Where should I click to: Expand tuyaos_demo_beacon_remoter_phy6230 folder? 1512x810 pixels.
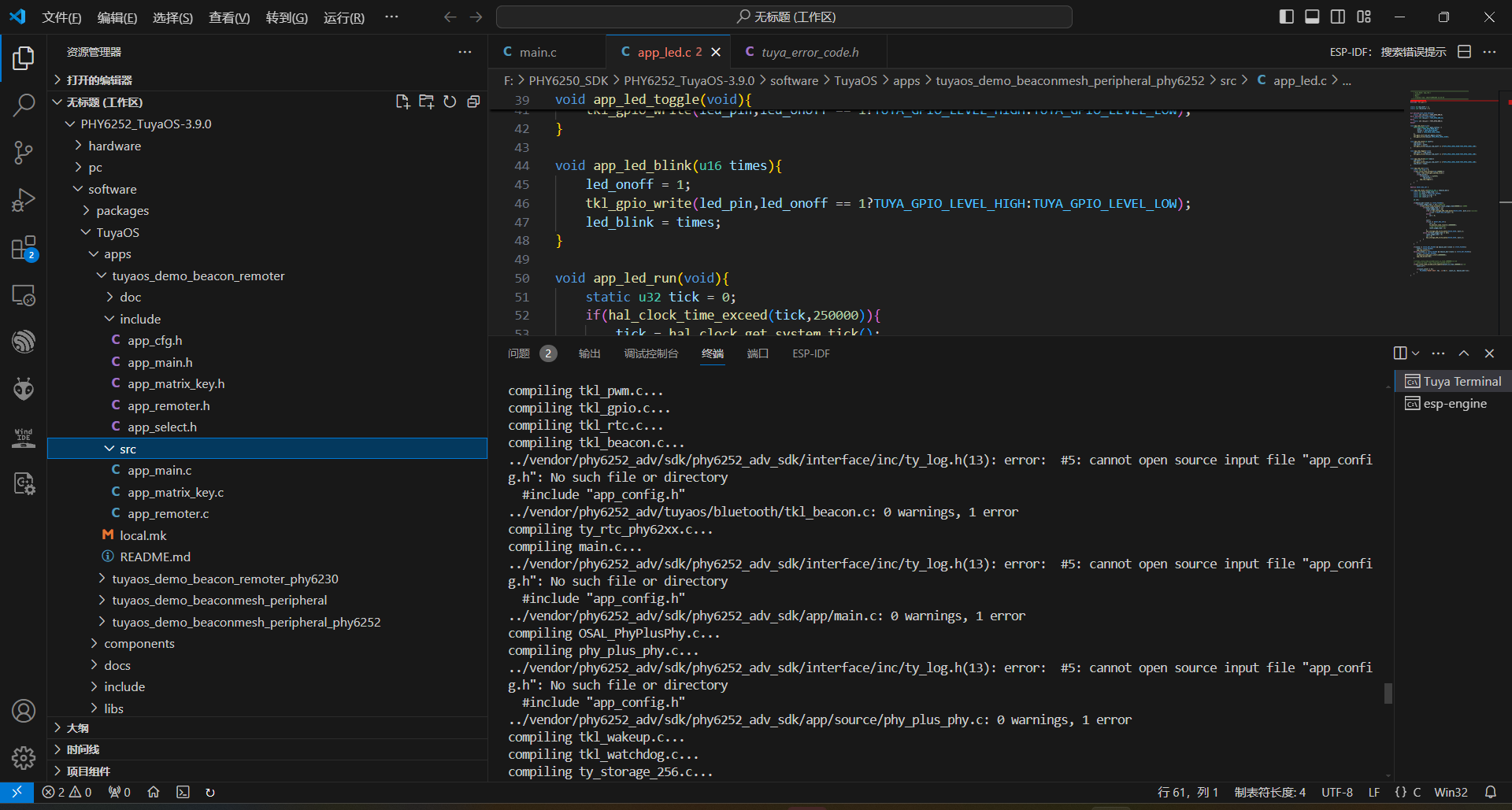(267, 579)
